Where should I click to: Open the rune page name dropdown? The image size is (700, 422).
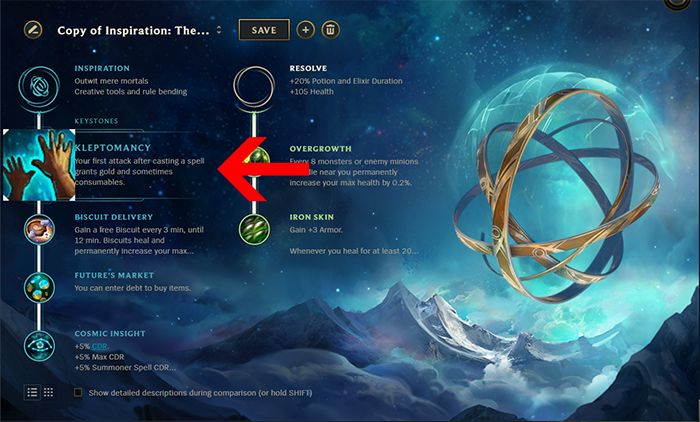click(219, 30)
